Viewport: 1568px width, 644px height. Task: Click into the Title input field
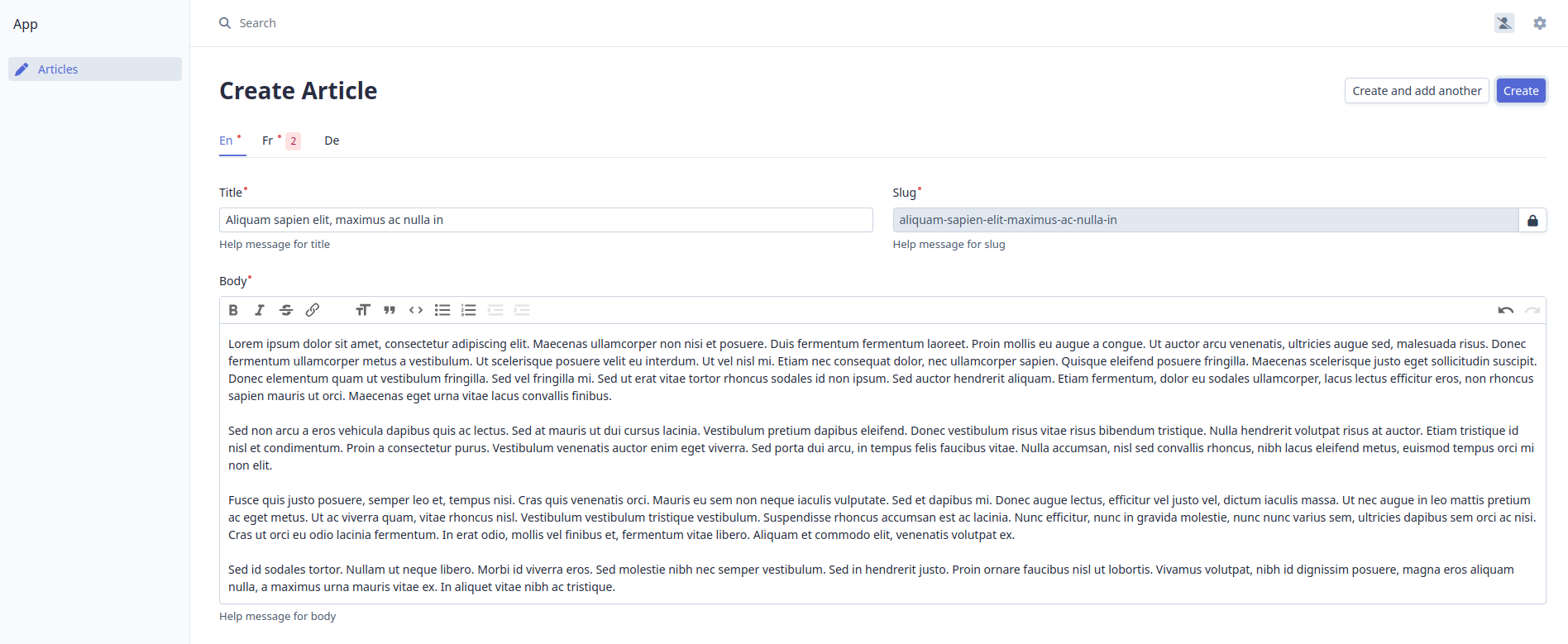pyautogui.click(x=546, y=220)
